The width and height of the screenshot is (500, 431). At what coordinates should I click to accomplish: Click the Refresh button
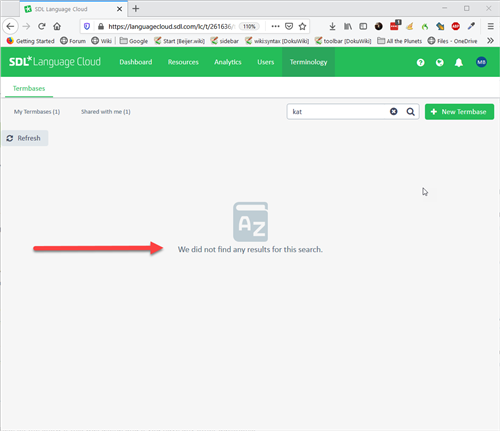[x=25, y=138]
